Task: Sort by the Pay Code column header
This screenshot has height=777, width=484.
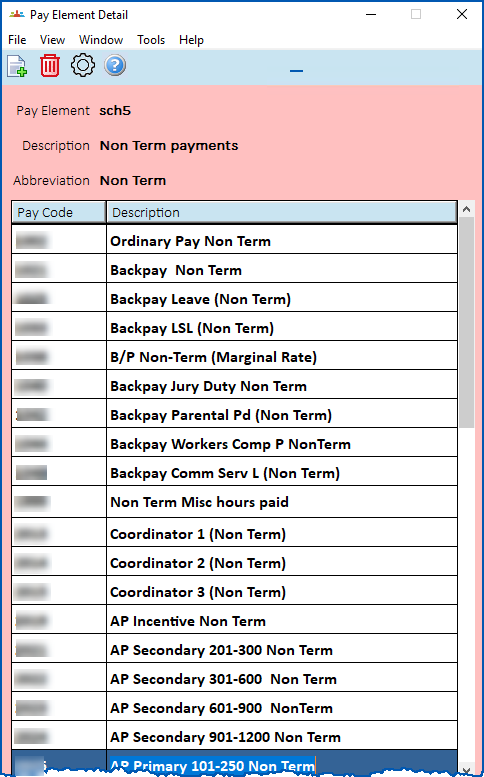Action: (x=59, y=213)
